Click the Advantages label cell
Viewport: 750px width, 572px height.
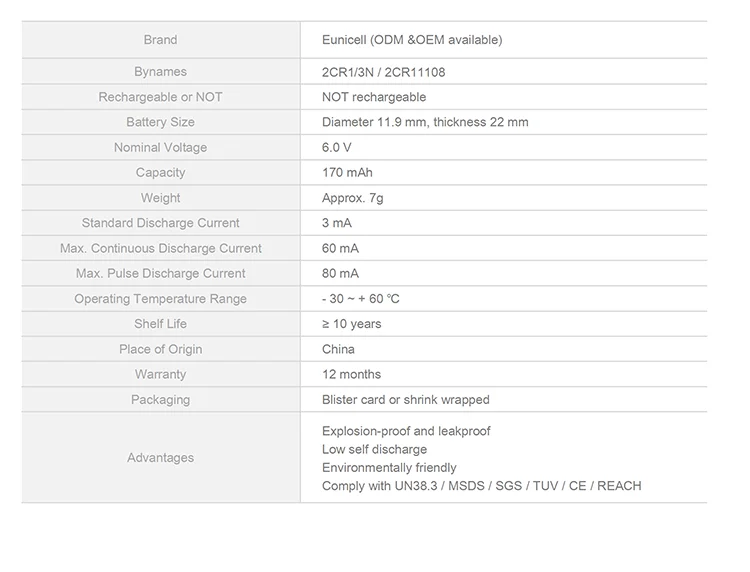tap(160, 458)
